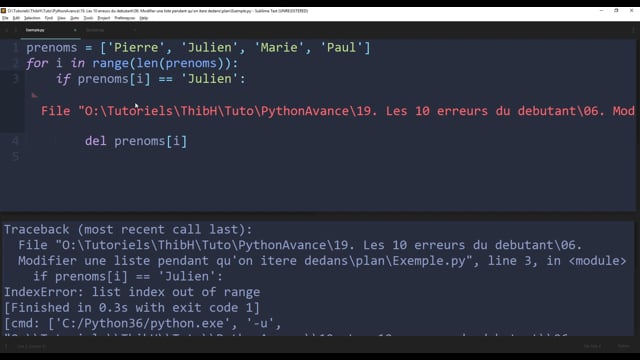Click the red inline error File path message
The image size is (640, 360).
point(338,111)
